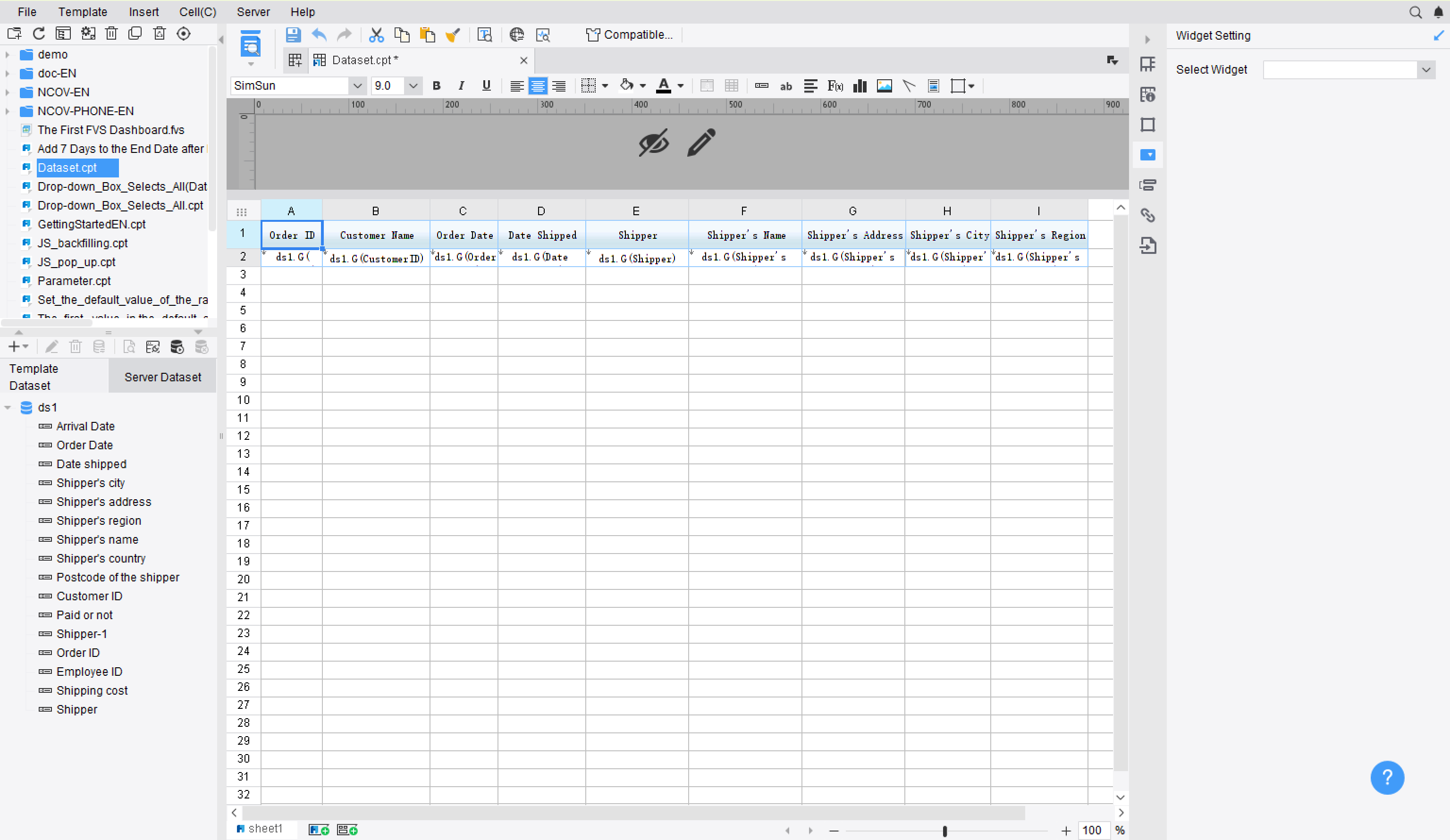Image resolution: width=1450 pixels, height=840 pixels.
Task: Open the Template menu
Action: click(x=82, y=12)
